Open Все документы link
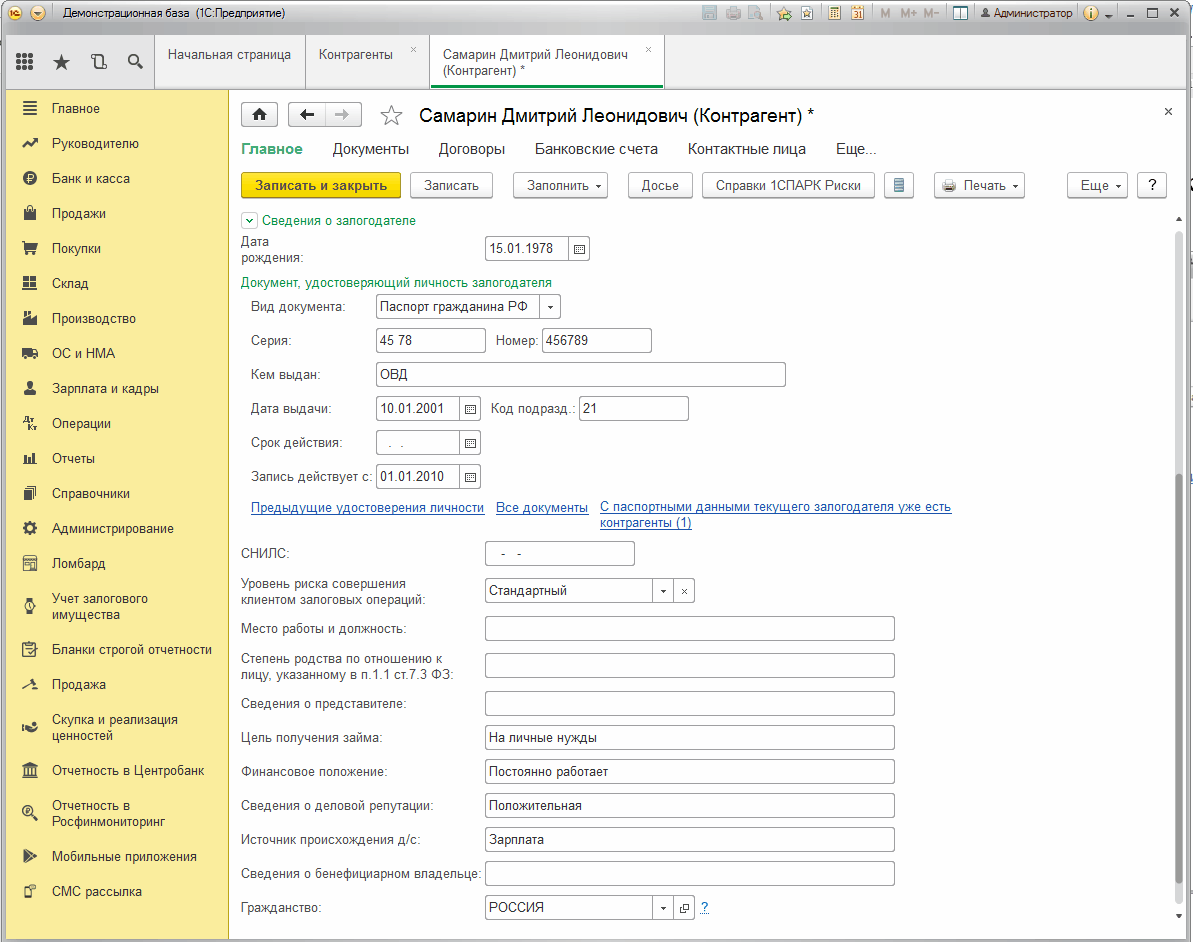This screenshot has height=942, width=1193. pyautogui.click(x=542, y=508)
